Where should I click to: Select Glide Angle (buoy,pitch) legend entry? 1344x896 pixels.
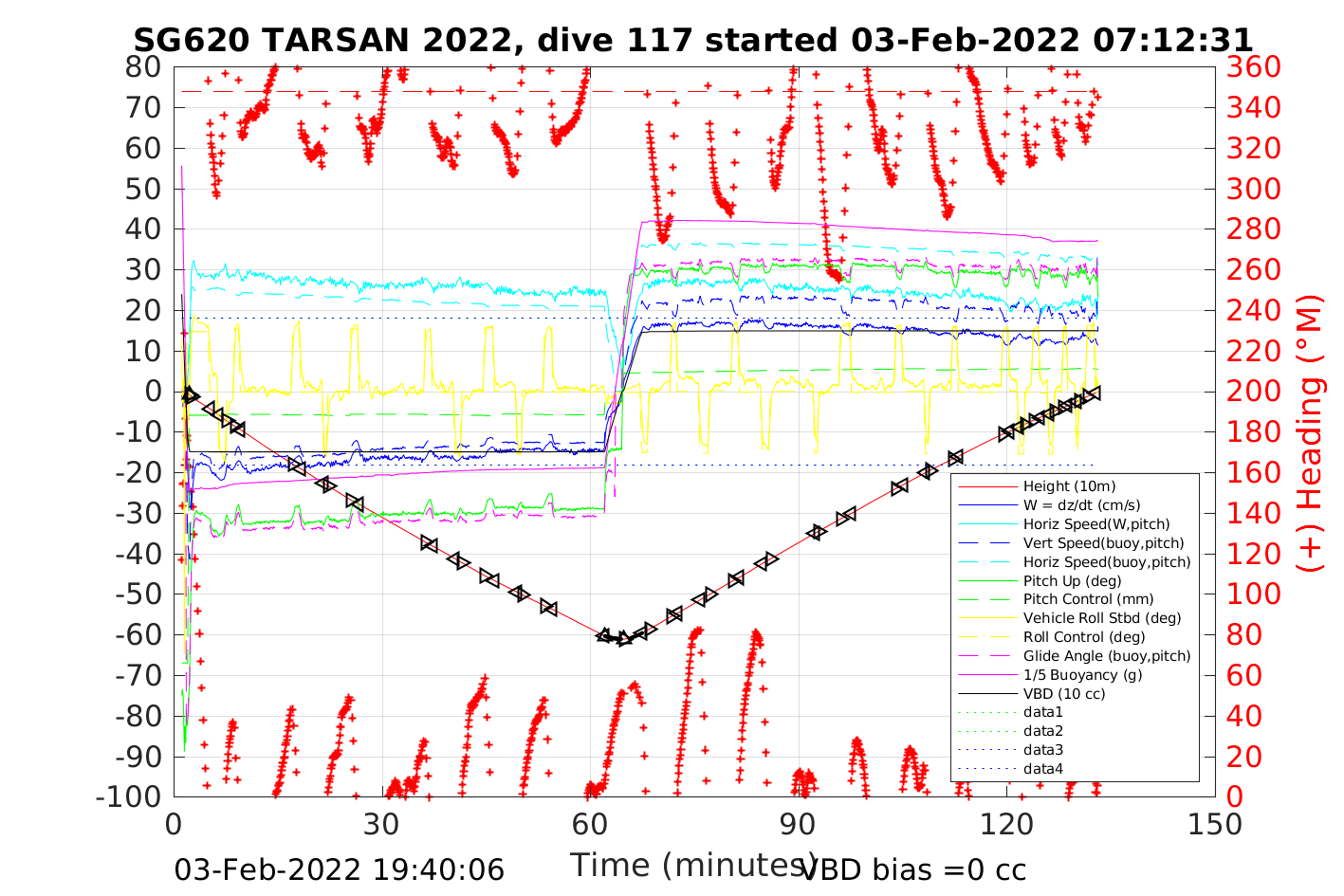pos(1106,656)
